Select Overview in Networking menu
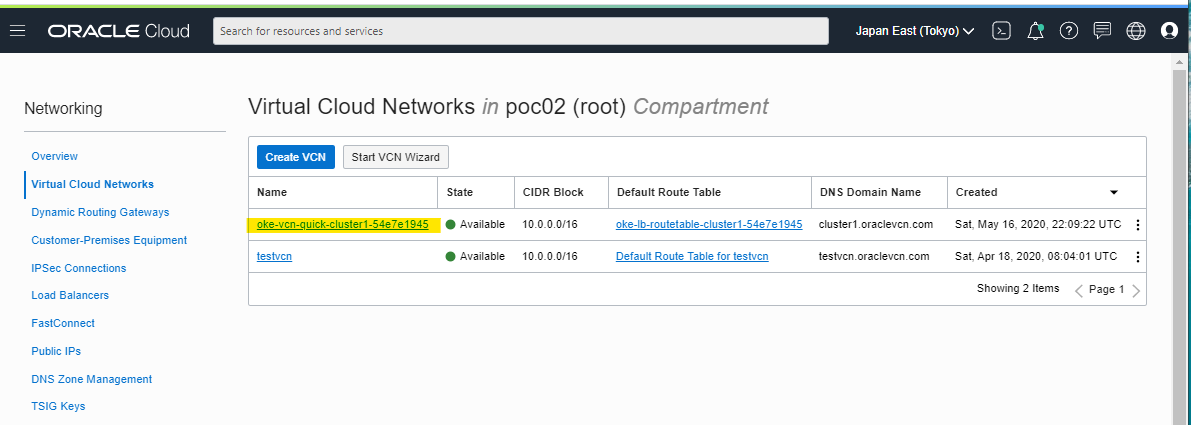1191x425 pixels. pyautogui.click(x=55, y=156)
